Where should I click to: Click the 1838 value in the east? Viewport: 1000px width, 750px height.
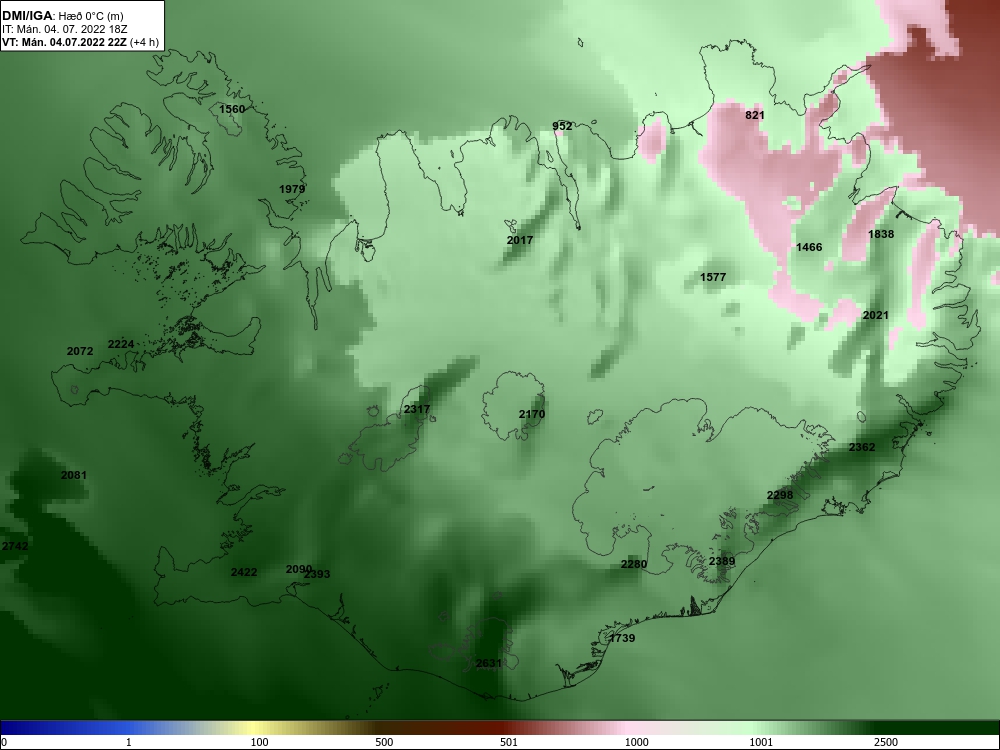[x=881, y=234]
